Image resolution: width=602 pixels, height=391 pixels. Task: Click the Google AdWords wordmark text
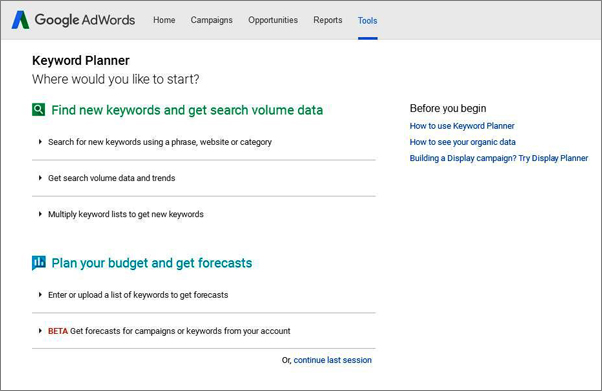[x=85, y=20]
